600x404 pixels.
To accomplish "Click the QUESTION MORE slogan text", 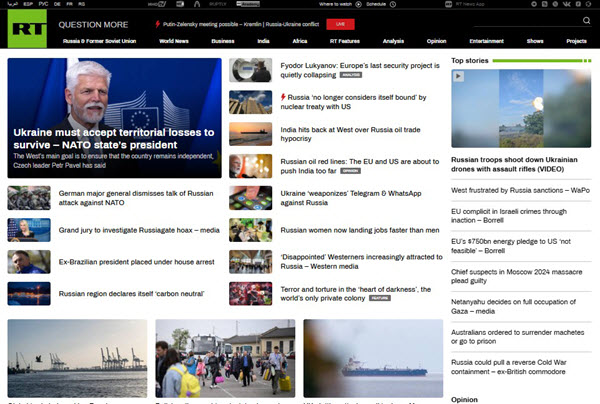I will (93, 24).
